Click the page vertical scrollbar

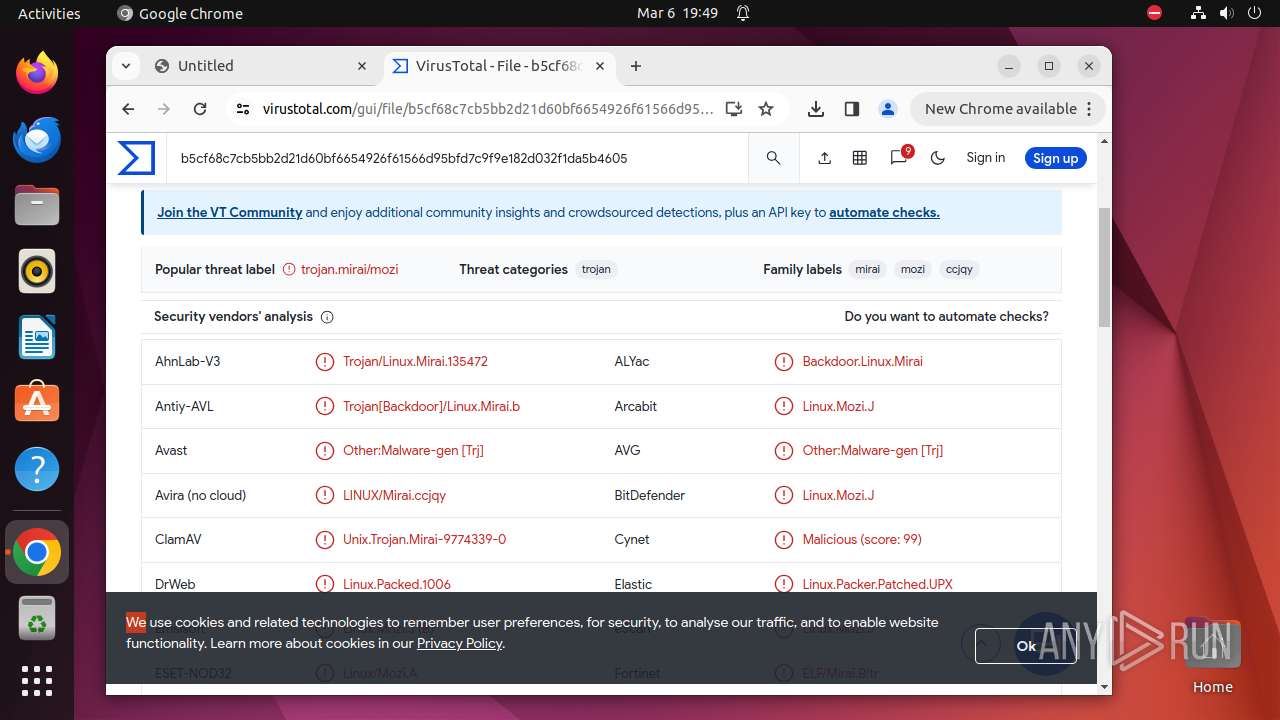coord(1104,266)
